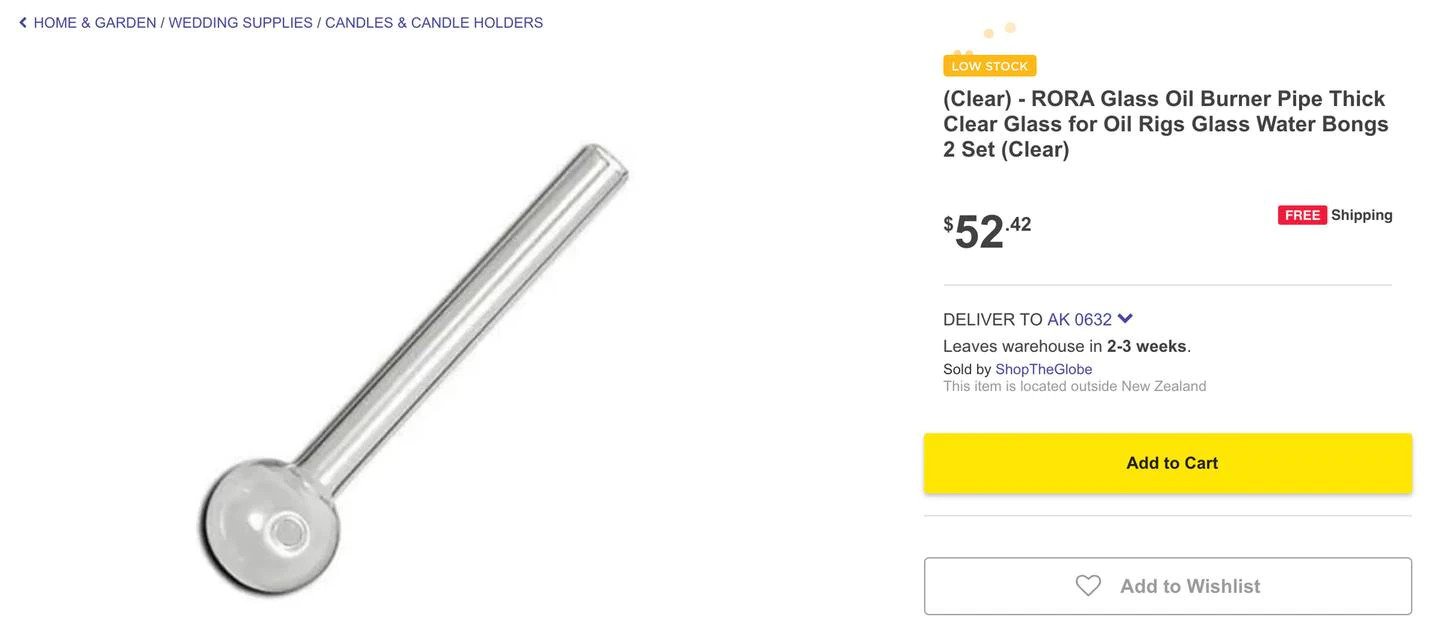Visit the ShopTheGlobe seller page
This screenshot has width=1440, height=629.
coord(1043,369)
